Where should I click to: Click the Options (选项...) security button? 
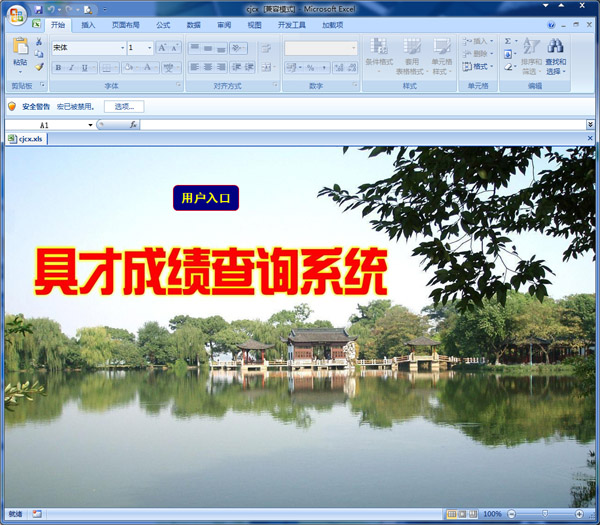[x=124, y=106]
